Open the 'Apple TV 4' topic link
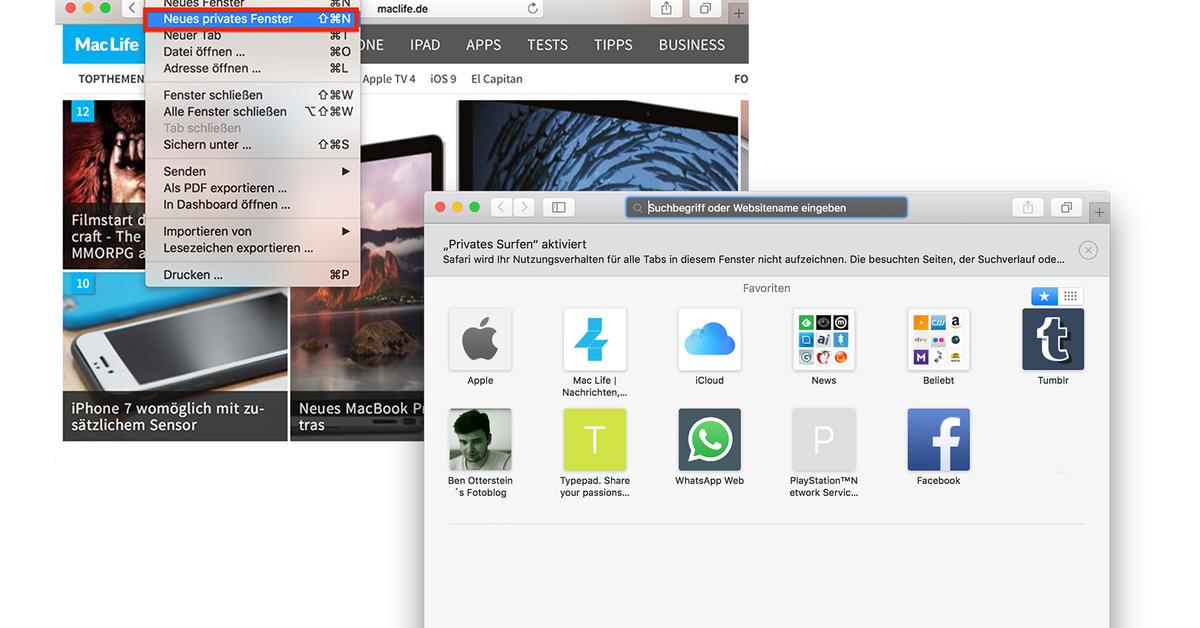Viewport: 1200px width, 628px height. (389, 79)
